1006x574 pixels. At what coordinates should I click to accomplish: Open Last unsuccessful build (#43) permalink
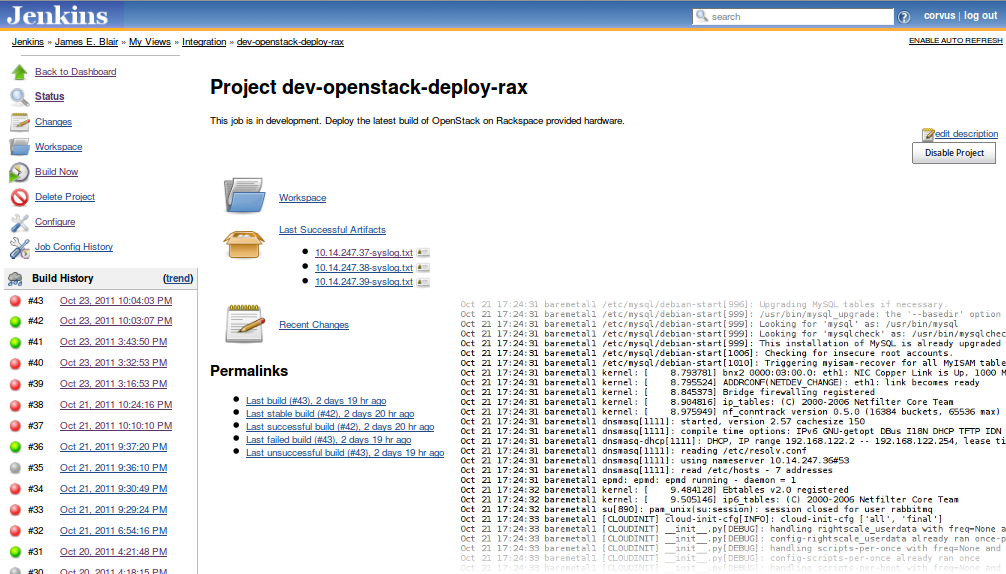(x=345, y=453)
